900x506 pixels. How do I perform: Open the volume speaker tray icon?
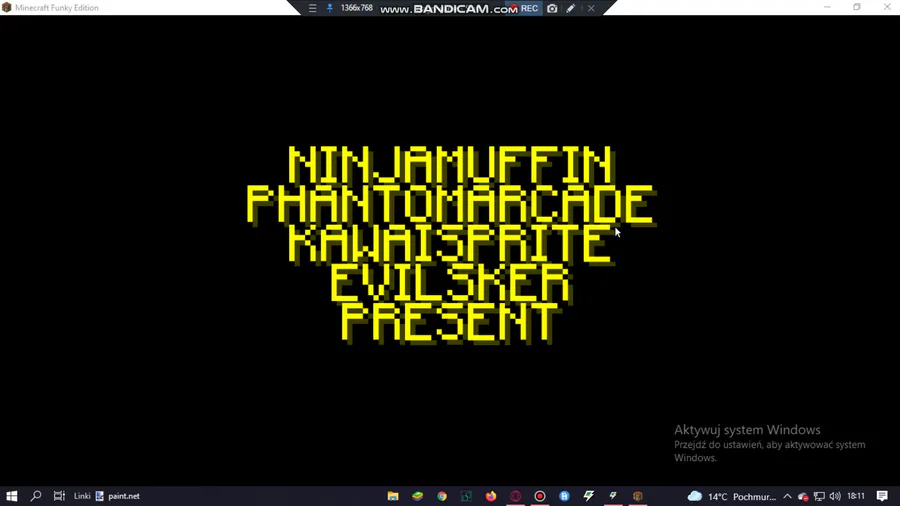[835, 496]
